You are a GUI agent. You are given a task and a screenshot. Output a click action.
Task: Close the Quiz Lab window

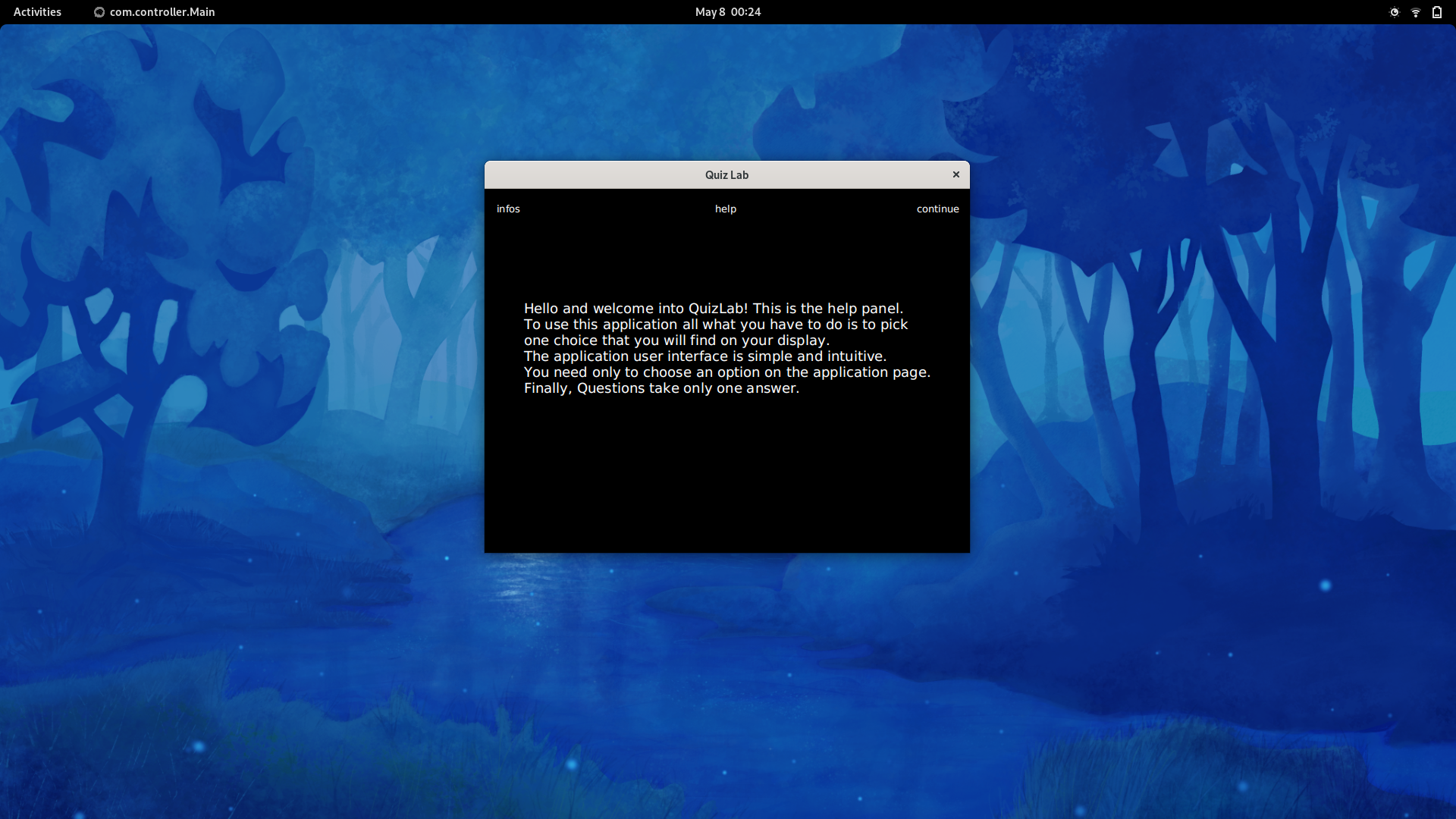tap(955, 174)
